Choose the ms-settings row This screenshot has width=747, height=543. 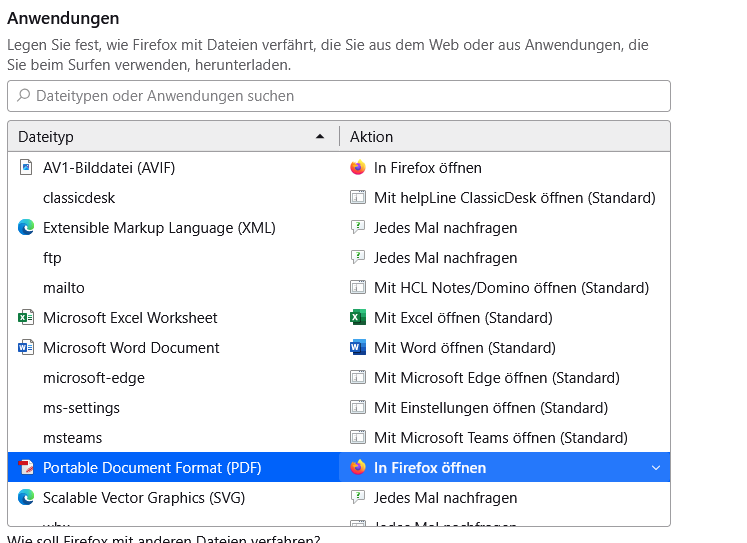pos(81,407)
